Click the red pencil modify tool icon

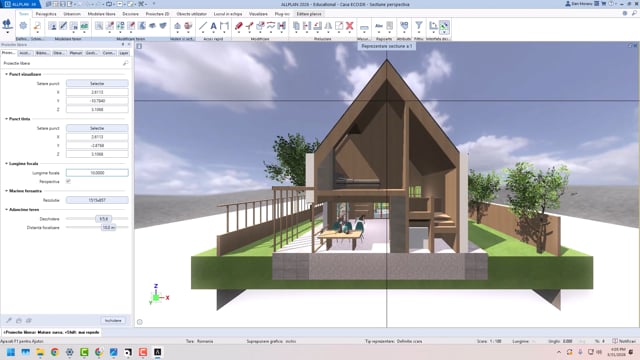click(x=239, y=26)
